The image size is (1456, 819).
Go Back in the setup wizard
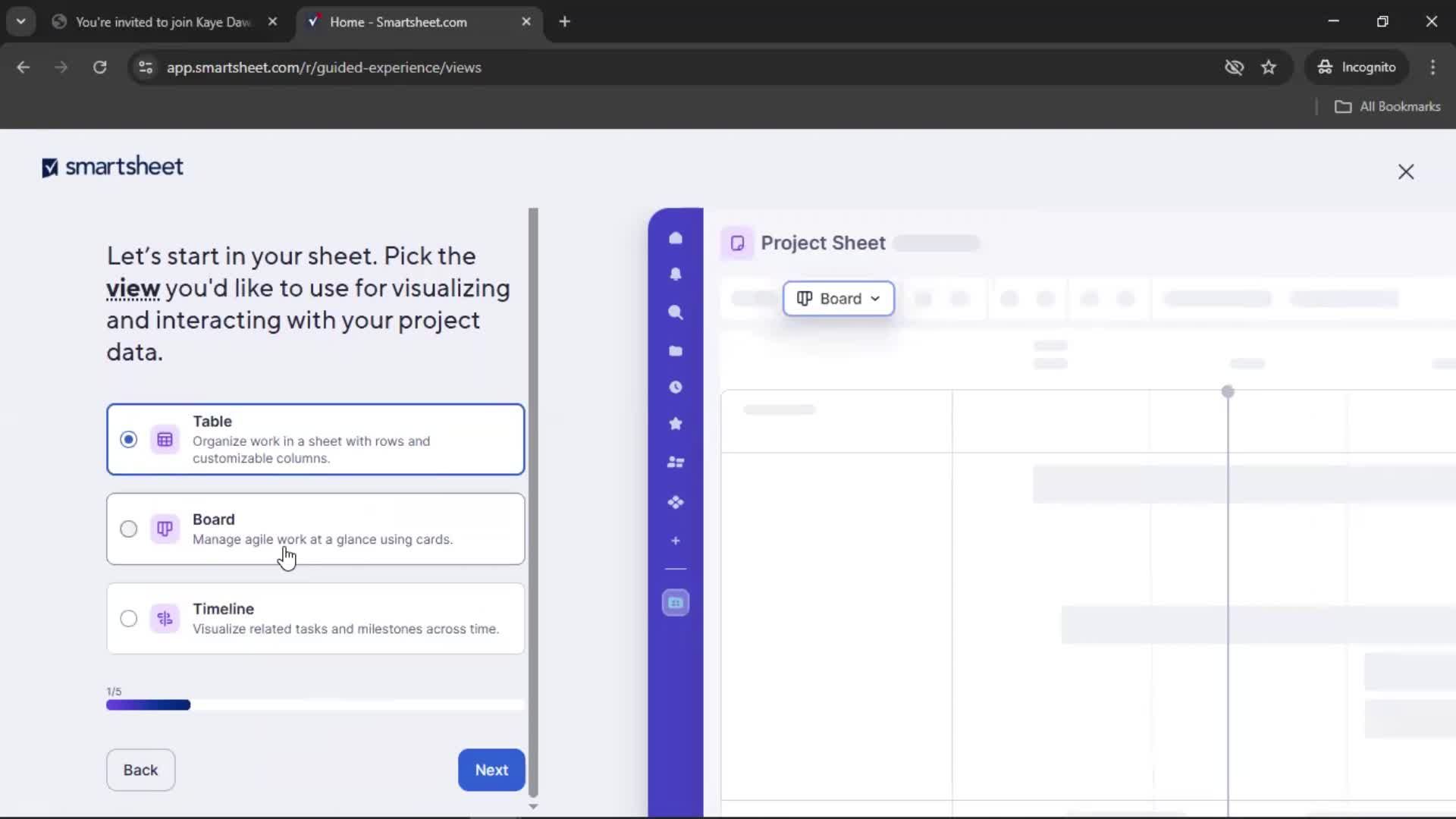pyautogui.click(x=140, y=770)
